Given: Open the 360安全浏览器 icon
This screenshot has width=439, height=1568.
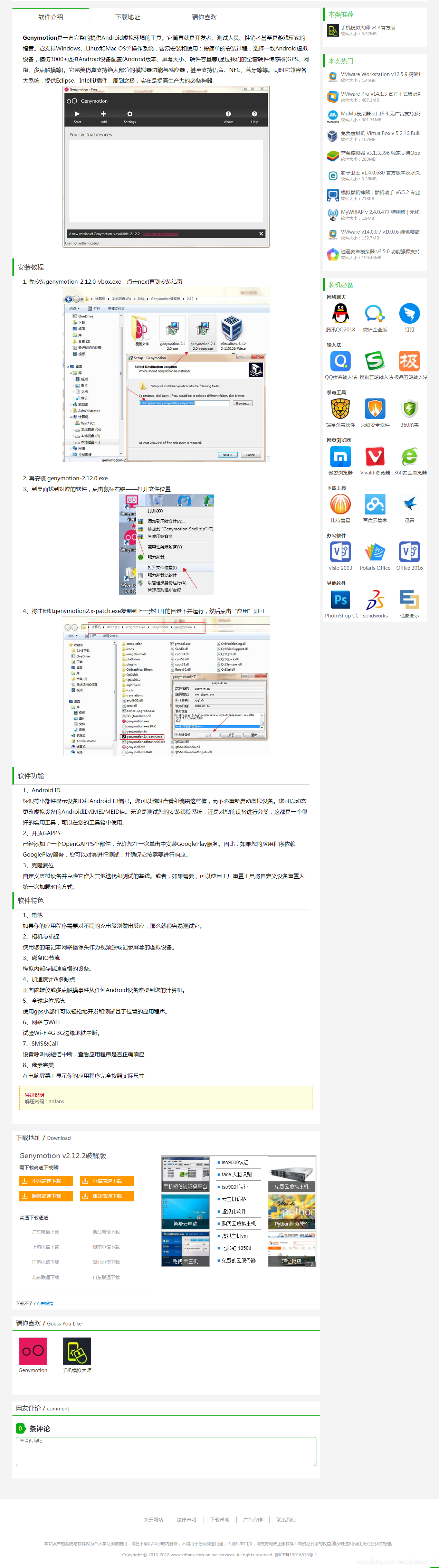Looking at the screenshot, I should click(x=409, y=456).
